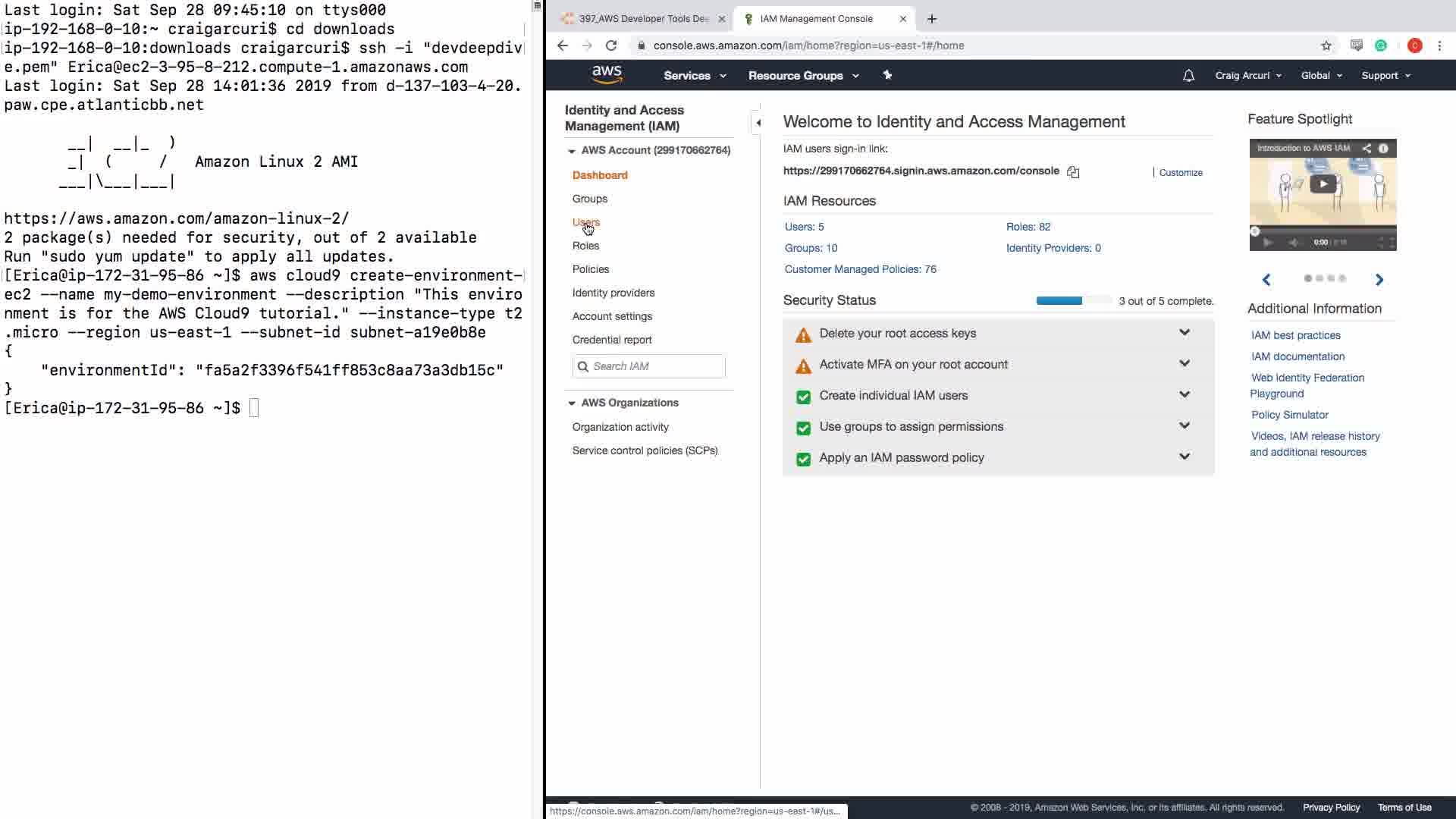Switch to the AWS Developer Tools tab
This screenshot has width=1456, height=819.
(x=643, y=19)
